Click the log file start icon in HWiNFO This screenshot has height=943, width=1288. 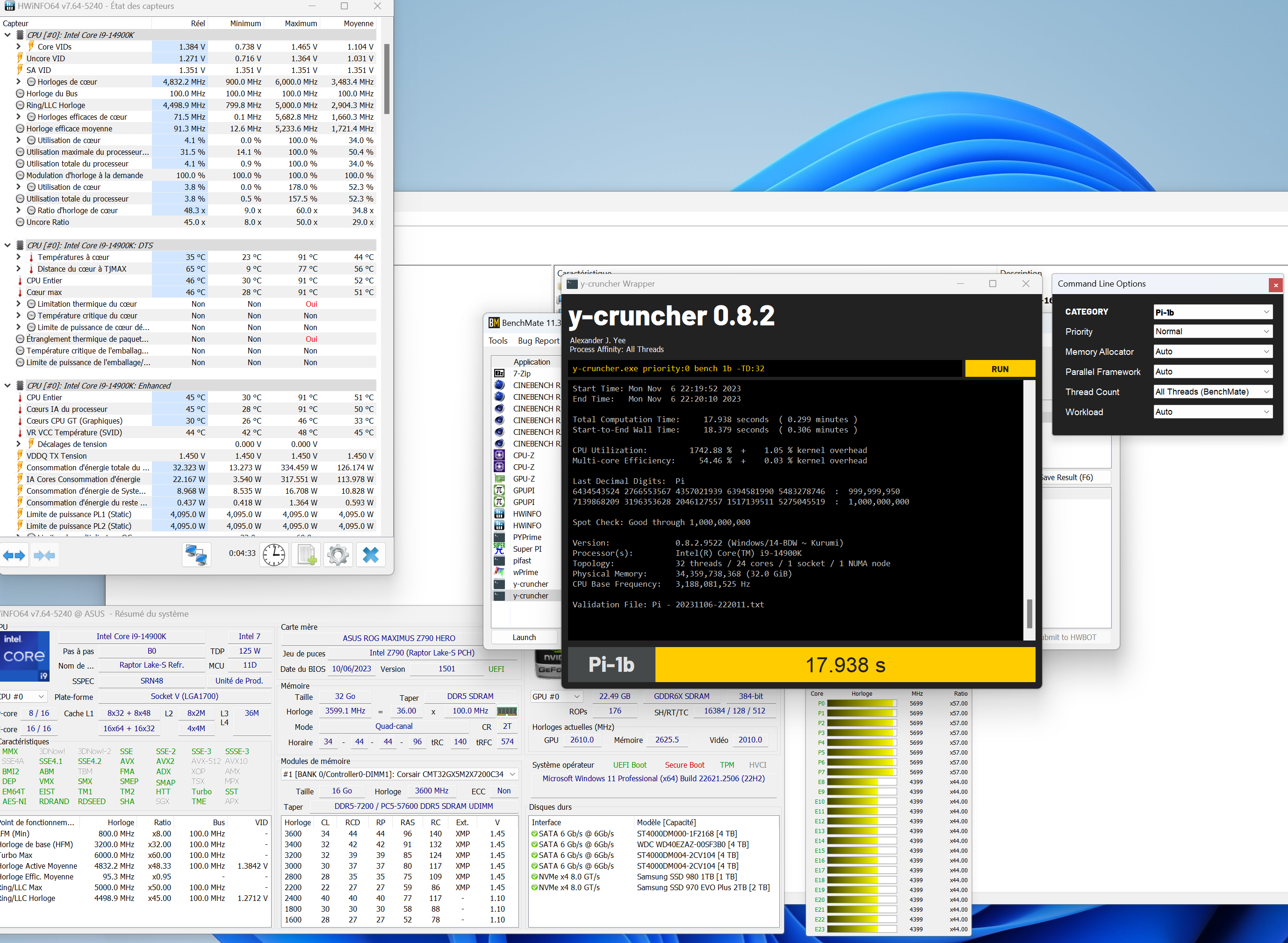[x=306, y=555]
